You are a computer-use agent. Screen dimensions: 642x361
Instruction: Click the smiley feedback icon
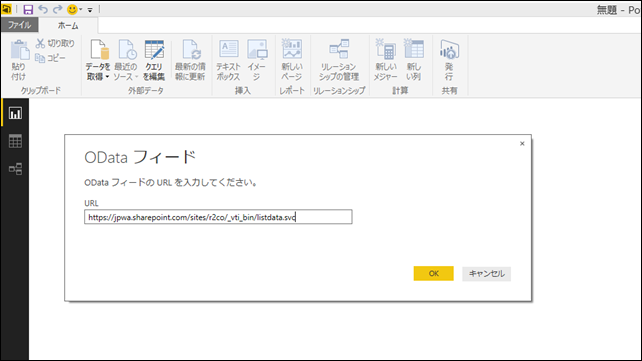click(x=72, y=9)
